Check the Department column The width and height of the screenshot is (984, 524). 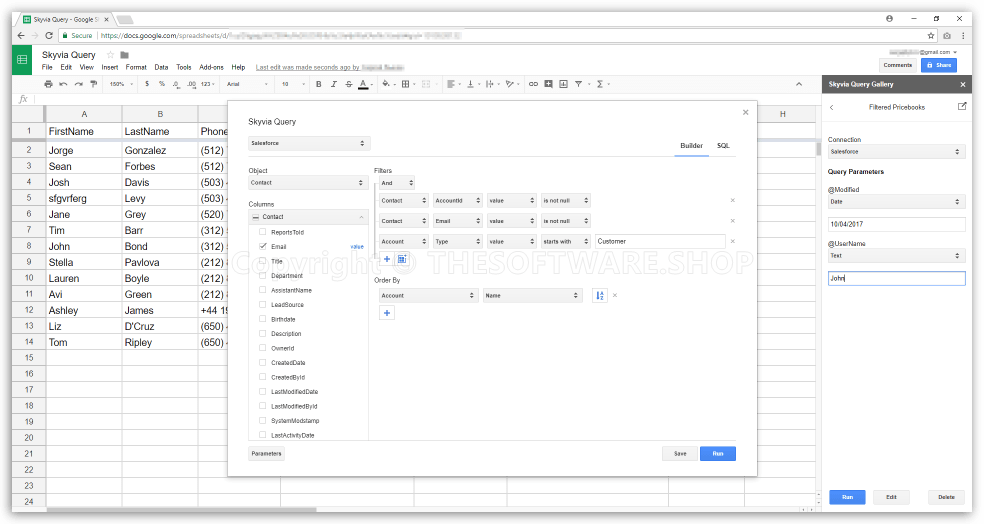click(x=263, y=276)
